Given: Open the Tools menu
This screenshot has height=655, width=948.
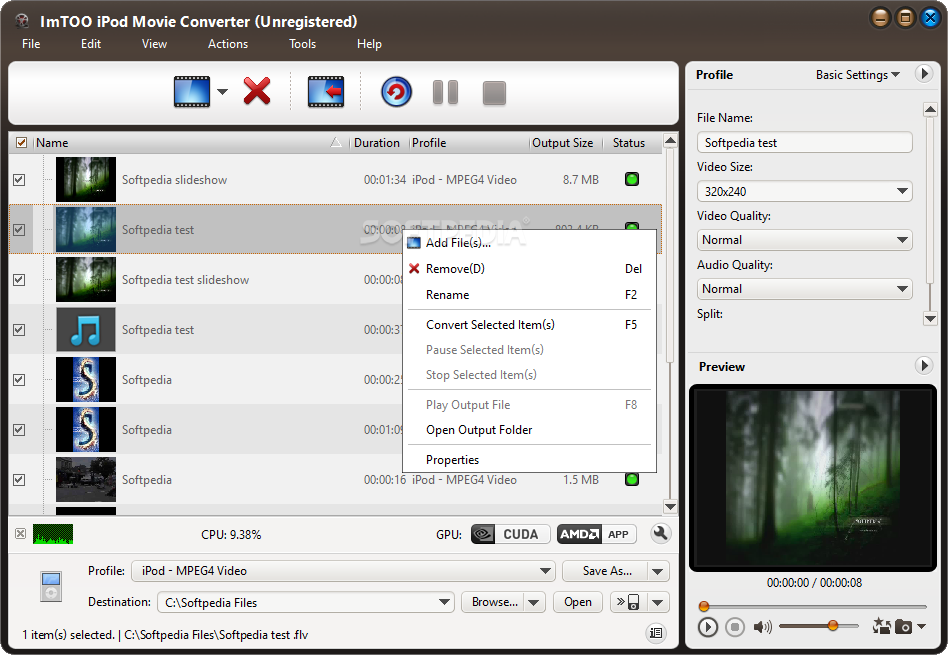Looking at the screenshot, I should point(302,44).
